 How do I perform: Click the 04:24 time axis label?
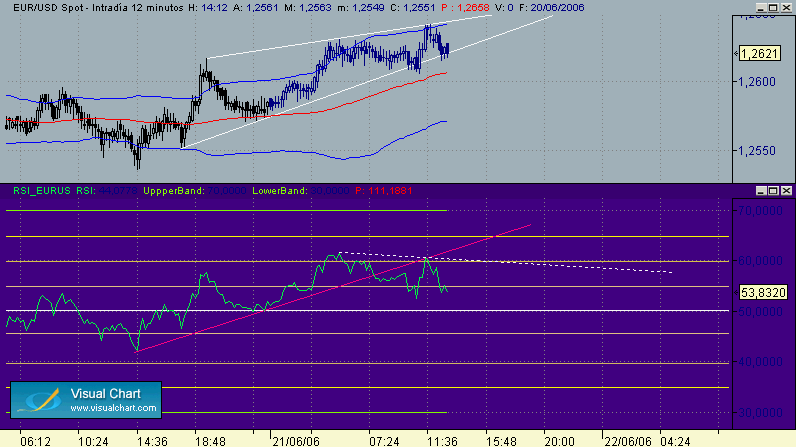(x=675, y=441)
